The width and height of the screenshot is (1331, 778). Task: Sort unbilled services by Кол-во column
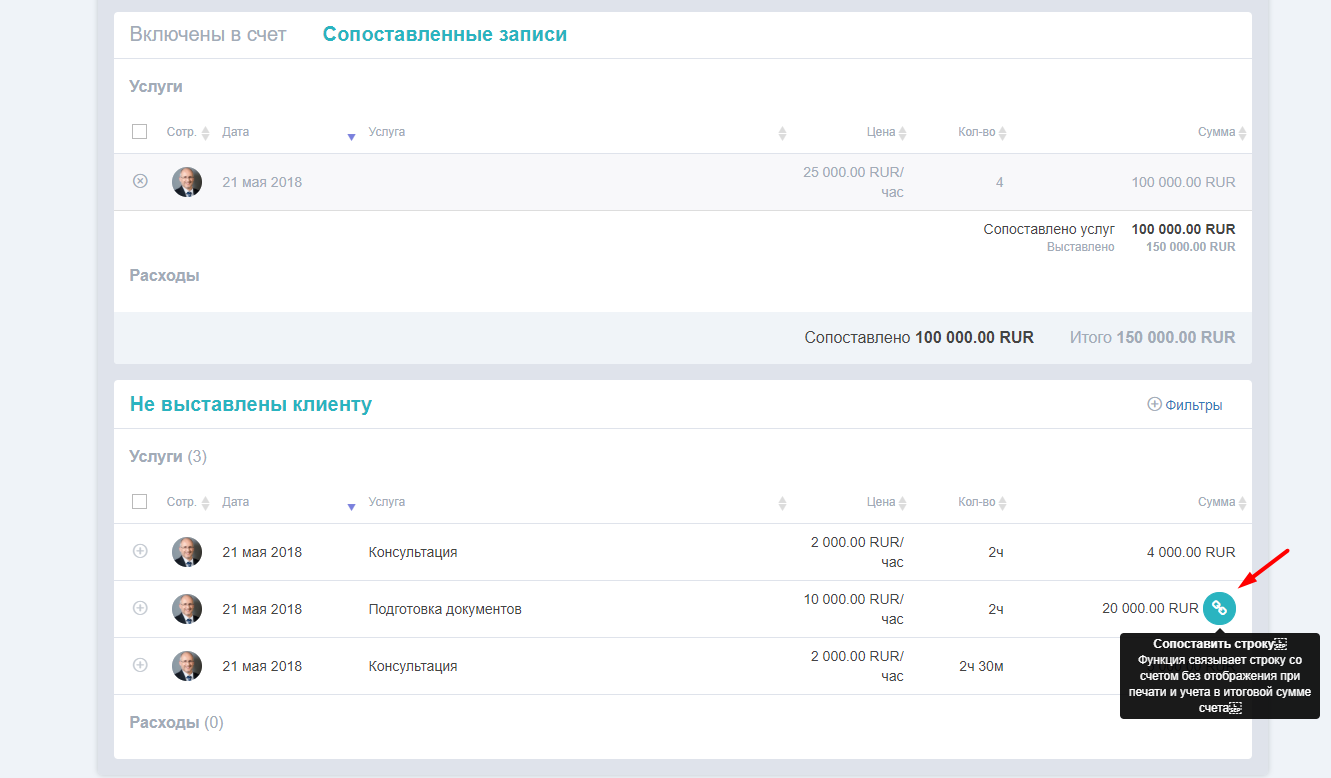coord(982,502)
